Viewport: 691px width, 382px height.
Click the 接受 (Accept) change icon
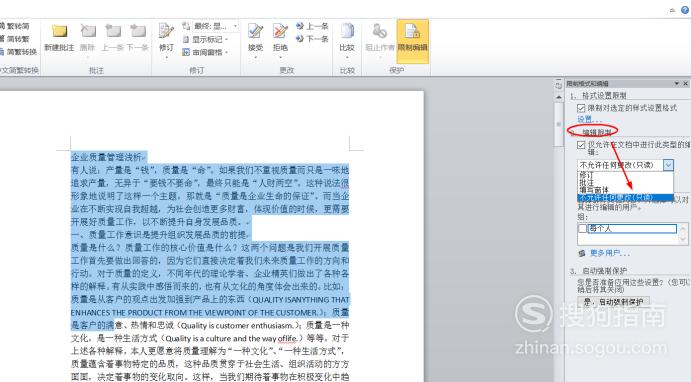[x=255, y=38]
